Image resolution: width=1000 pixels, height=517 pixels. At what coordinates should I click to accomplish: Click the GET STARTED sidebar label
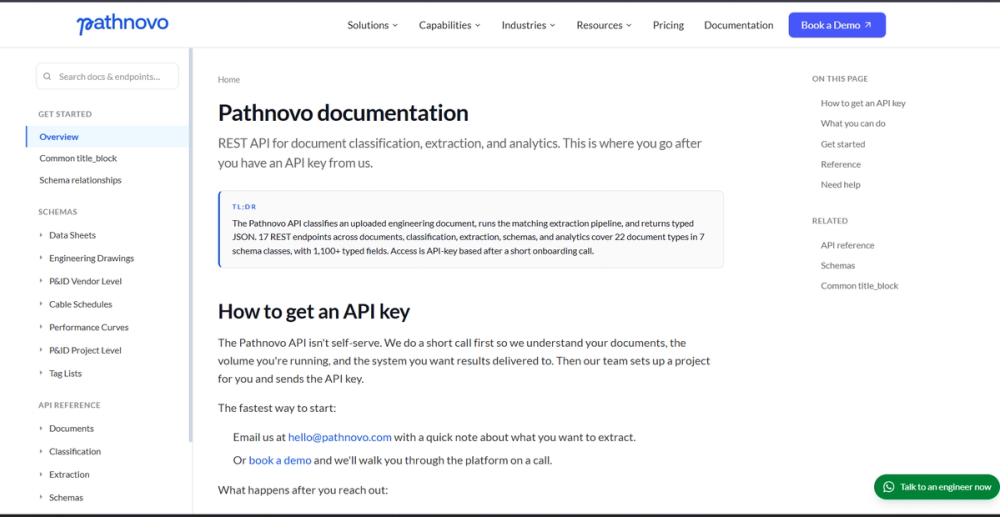(x=65, y=114)
